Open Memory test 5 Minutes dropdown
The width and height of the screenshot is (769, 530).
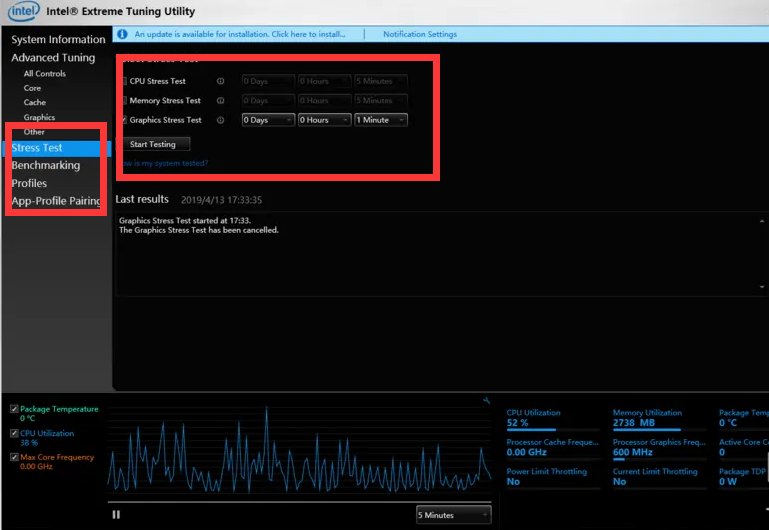(x=381, y=101)
